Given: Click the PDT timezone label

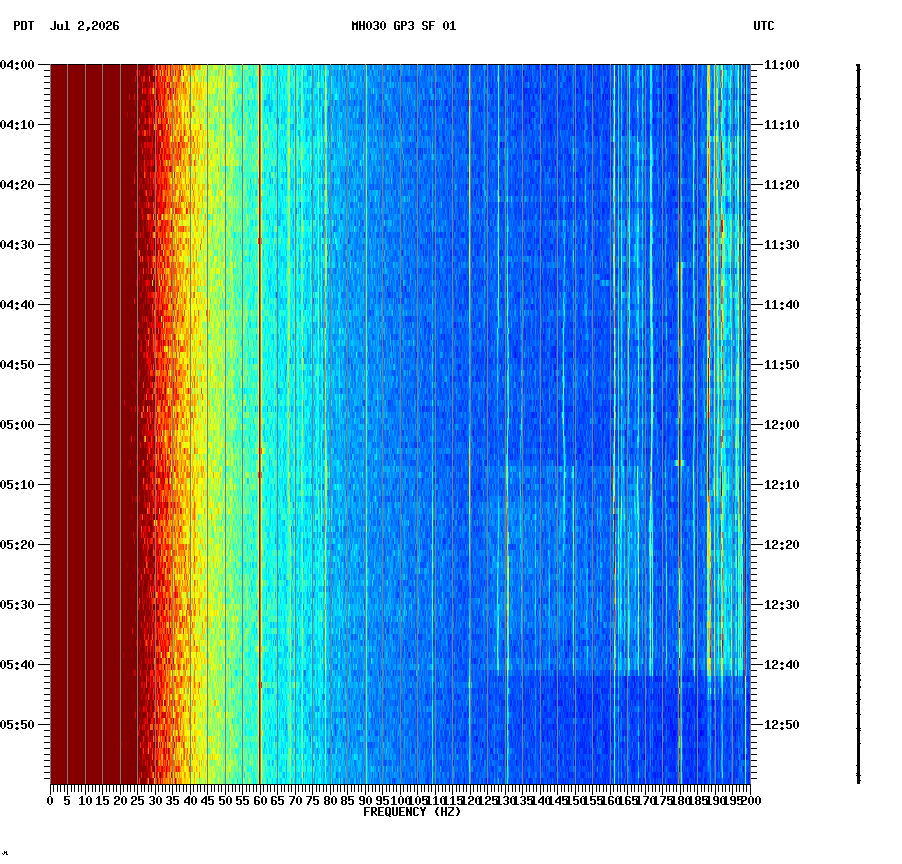Looking at the screenshot, I should click(x=24, y=26).
